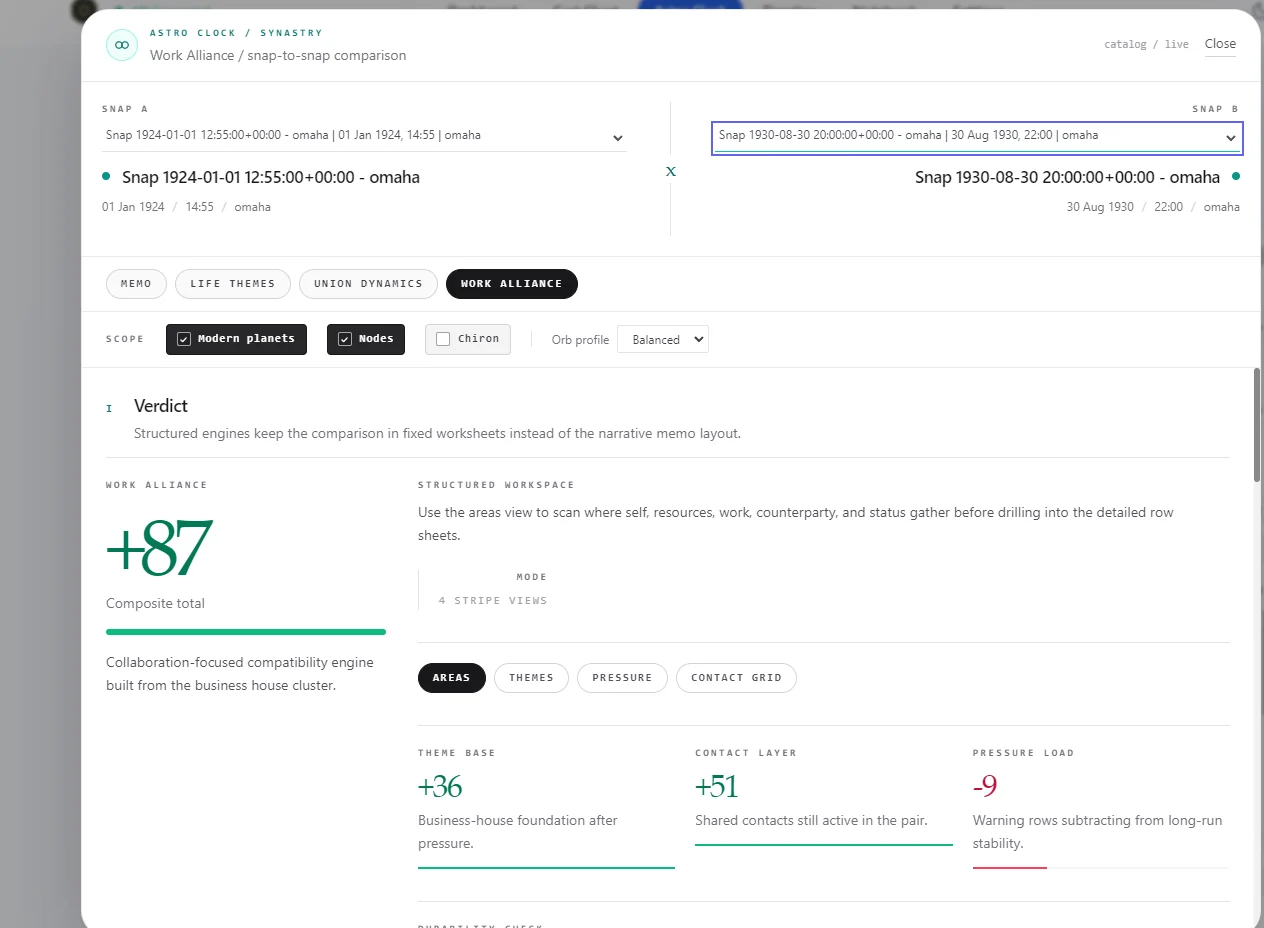Click the '4 STRIPE VIEWS' mode text

[x=493, y=601]
